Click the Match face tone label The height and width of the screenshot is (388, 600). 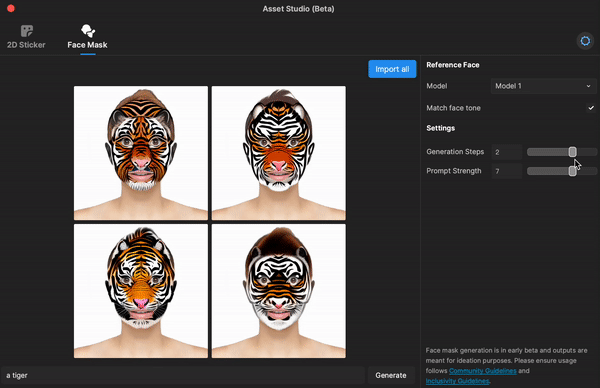coord(453,108)
